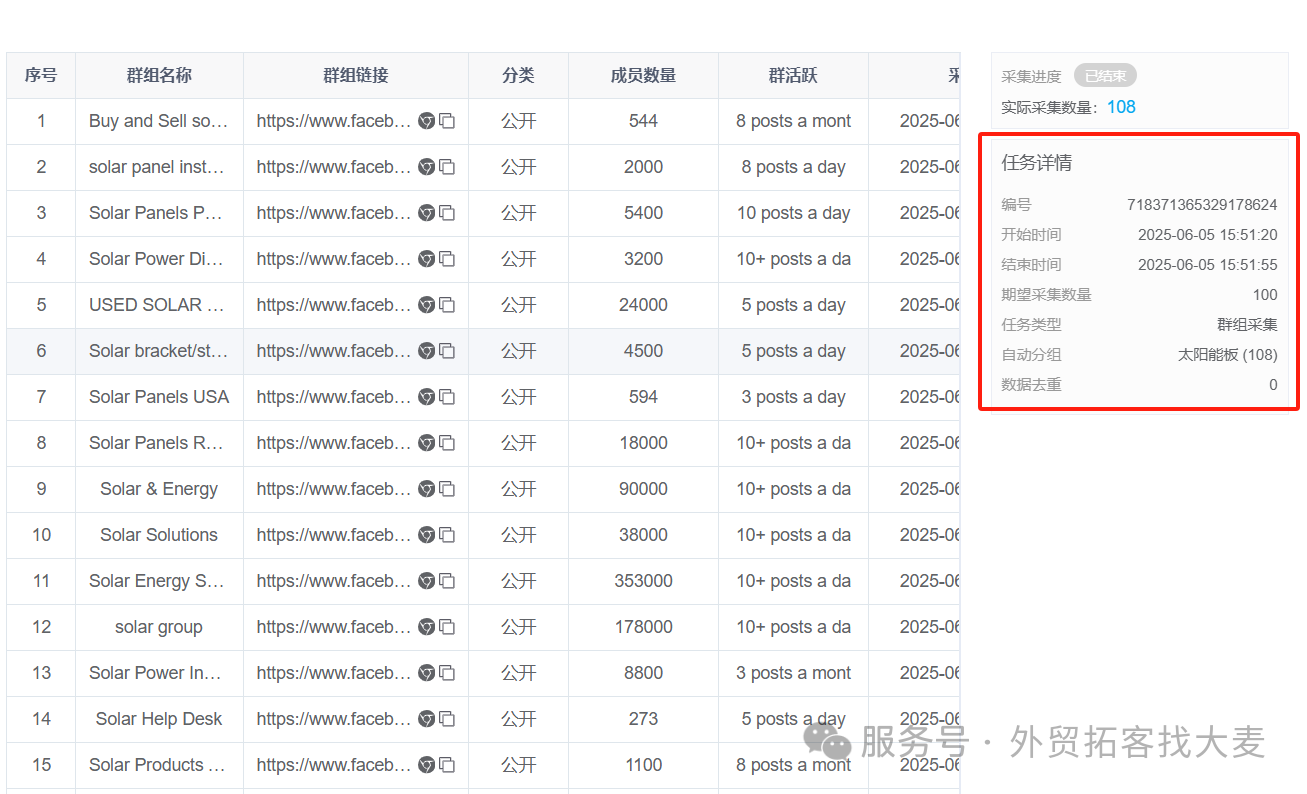This screenshot has height=794, width=1307.
Task: Copy the solar panel inst… group link
Action: click(x=447, y=167)
